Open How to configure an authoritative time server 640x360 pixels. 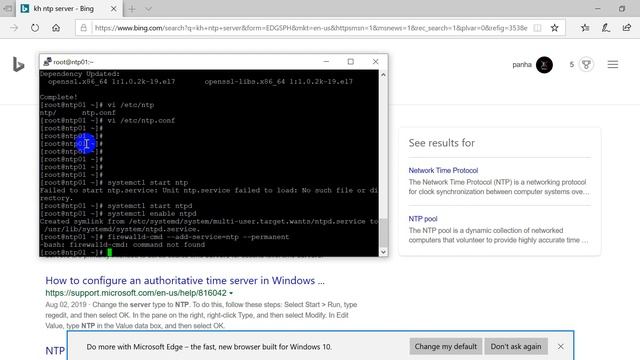point(185,280)
